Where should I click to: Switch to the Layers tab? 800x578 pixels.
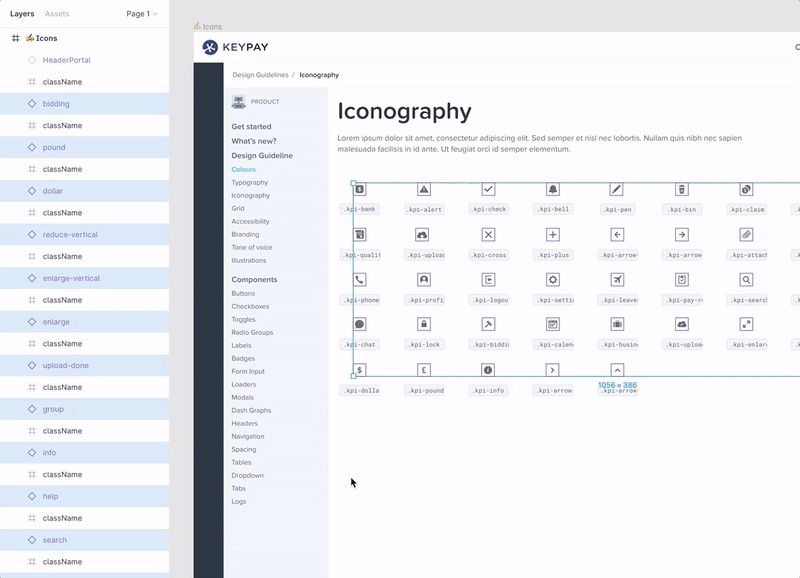pyautogui.click(x=22, y=14)
